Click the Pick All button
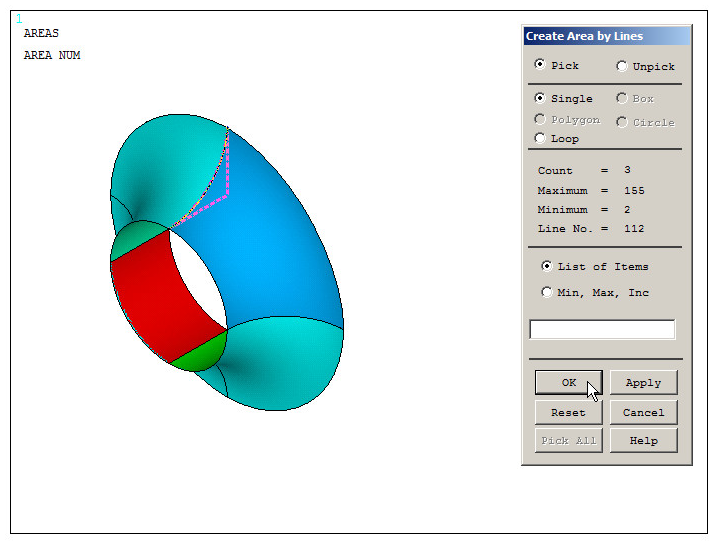The width and height of the screenshot is (720, 546). pos(568,441)
